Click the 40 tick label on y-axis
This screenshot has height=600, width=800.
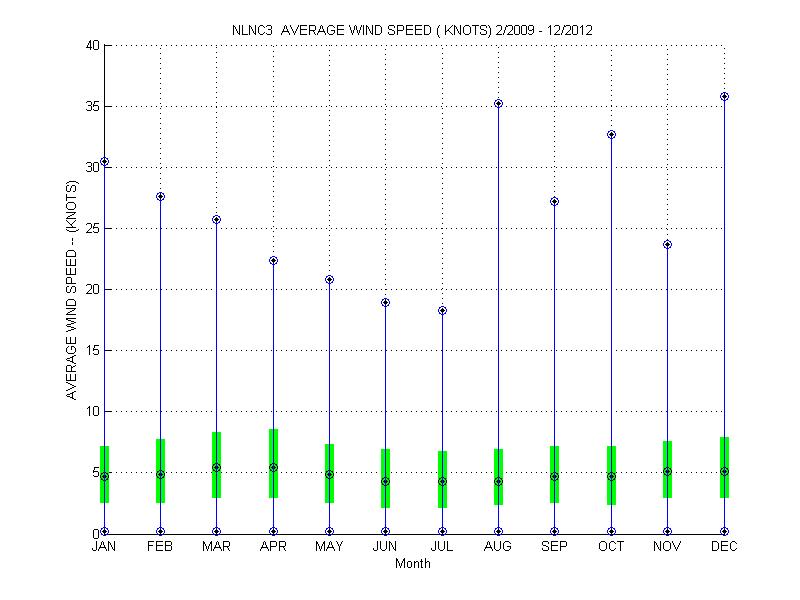click(x=90, y=45)
